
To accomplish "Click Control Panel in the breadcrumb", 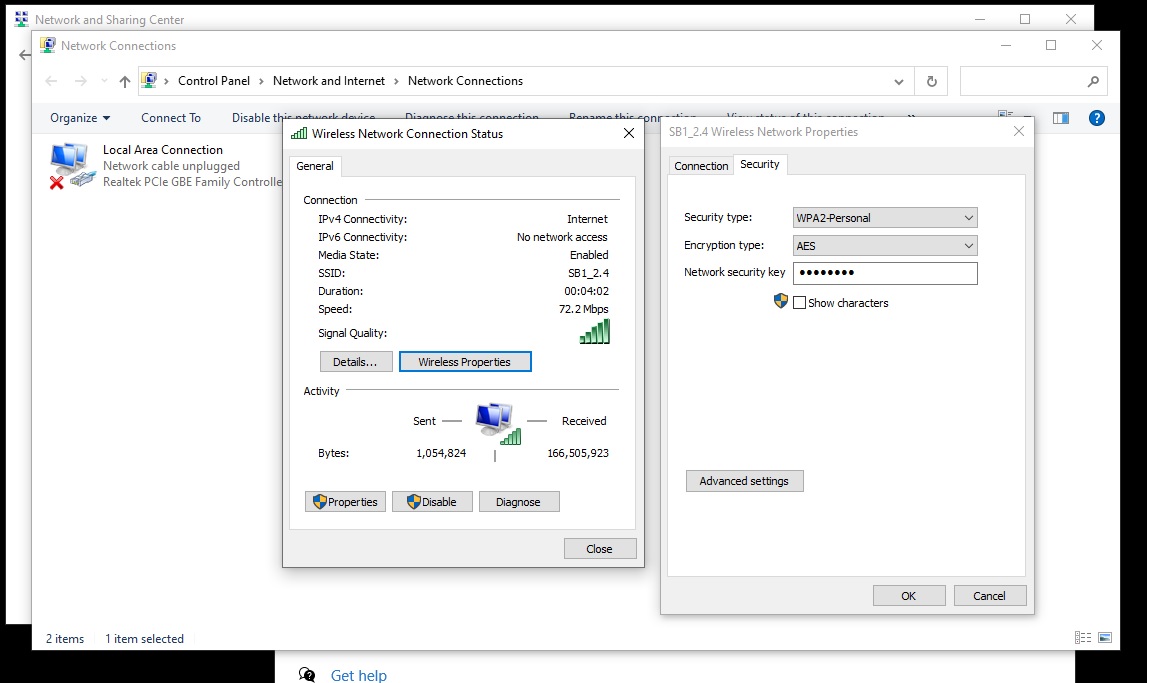I will pos(214,81).
